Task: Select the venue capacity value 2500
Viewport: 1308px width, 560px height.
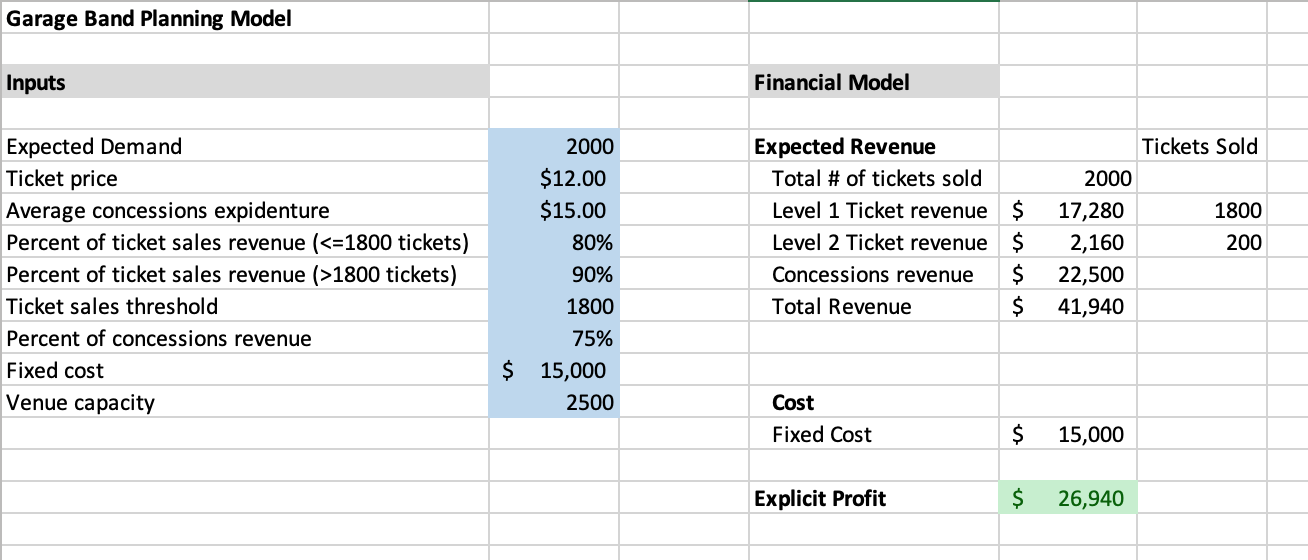Action: coord(554,402)
